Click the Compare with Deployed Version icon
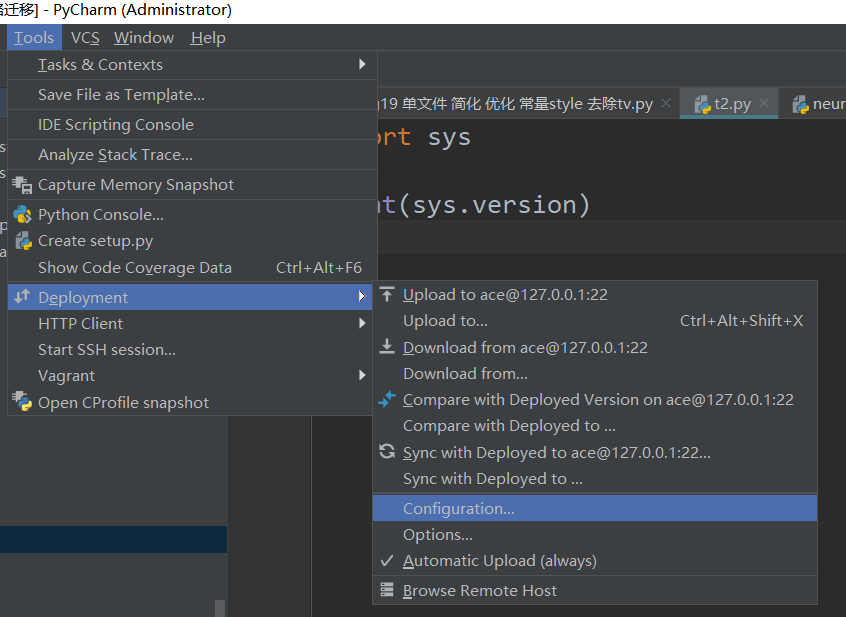 click(x=388, y=399)
